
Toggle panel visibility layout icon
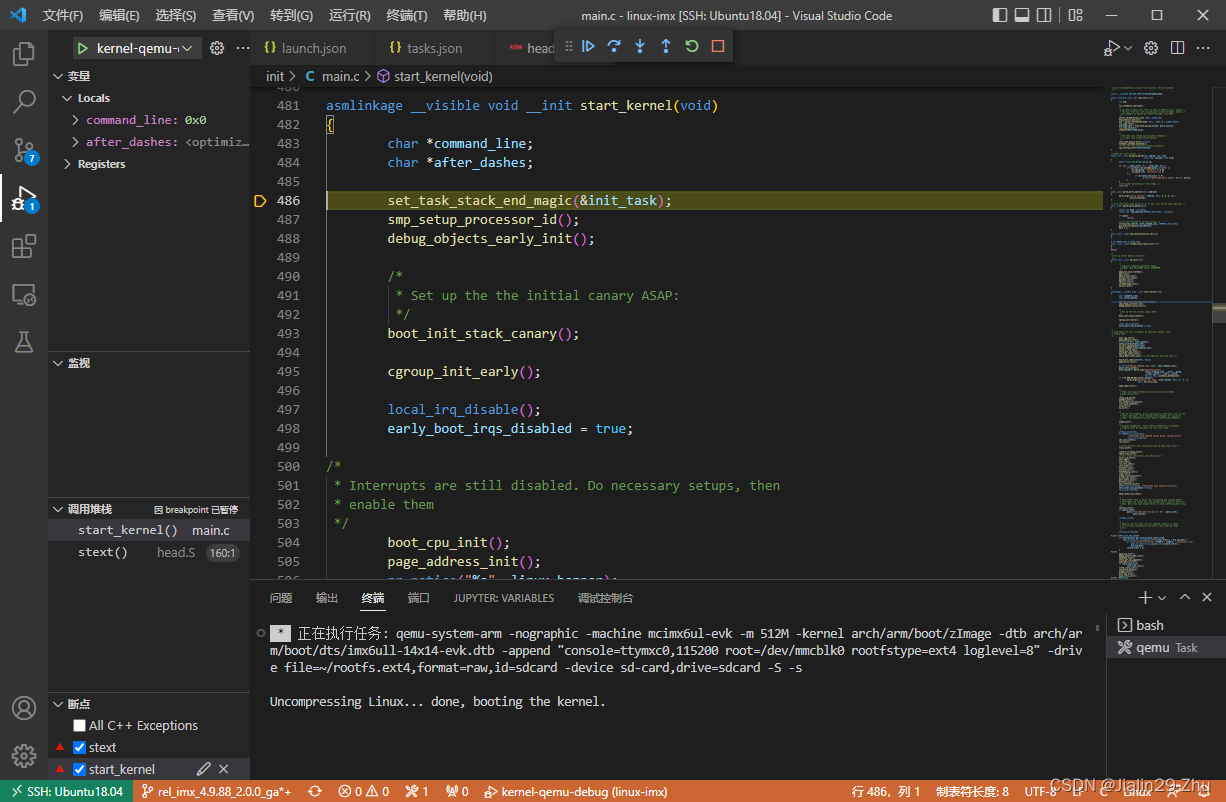point(1023,15)
